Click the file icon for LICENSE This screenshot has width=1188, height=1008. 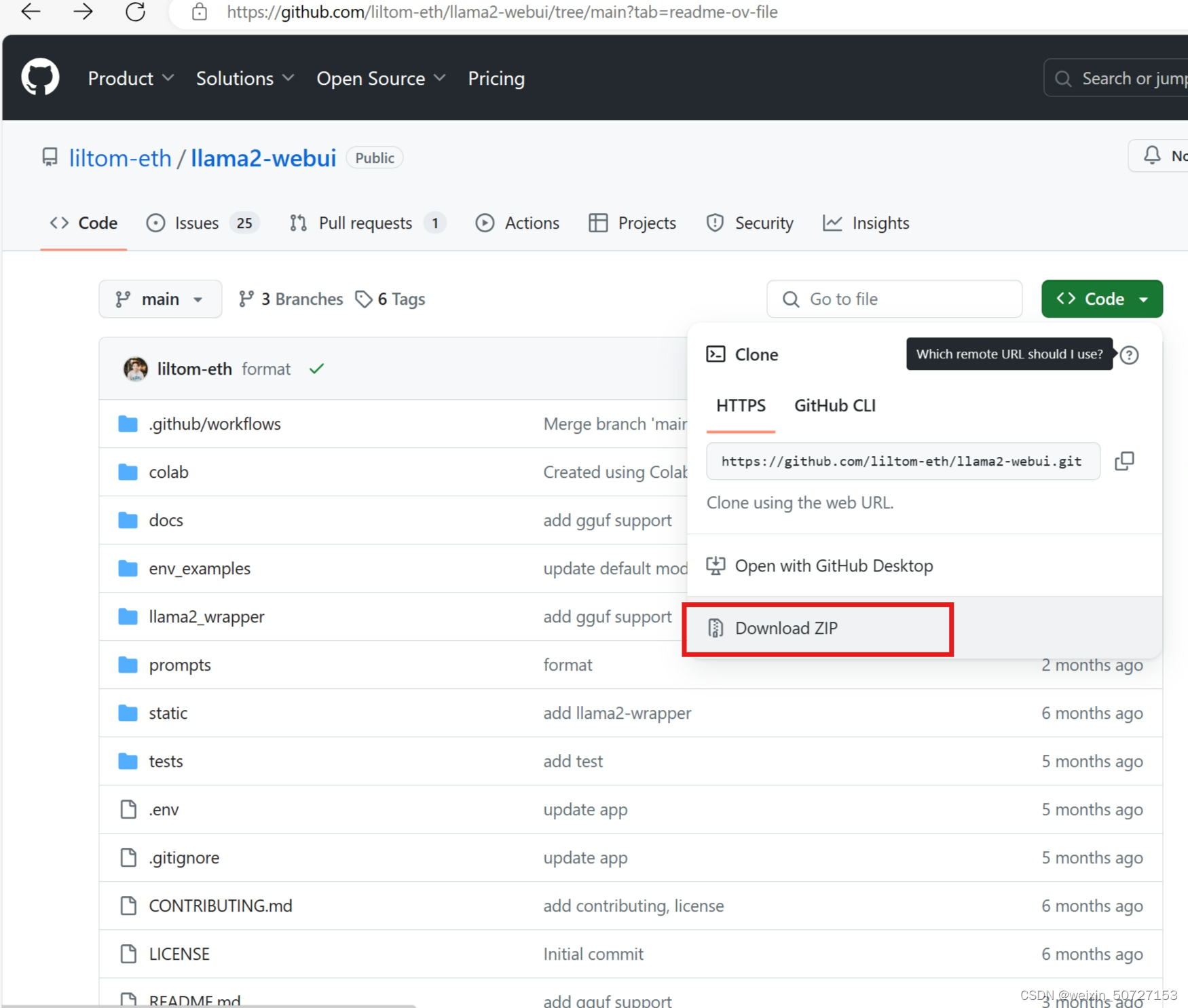(128, 954)
